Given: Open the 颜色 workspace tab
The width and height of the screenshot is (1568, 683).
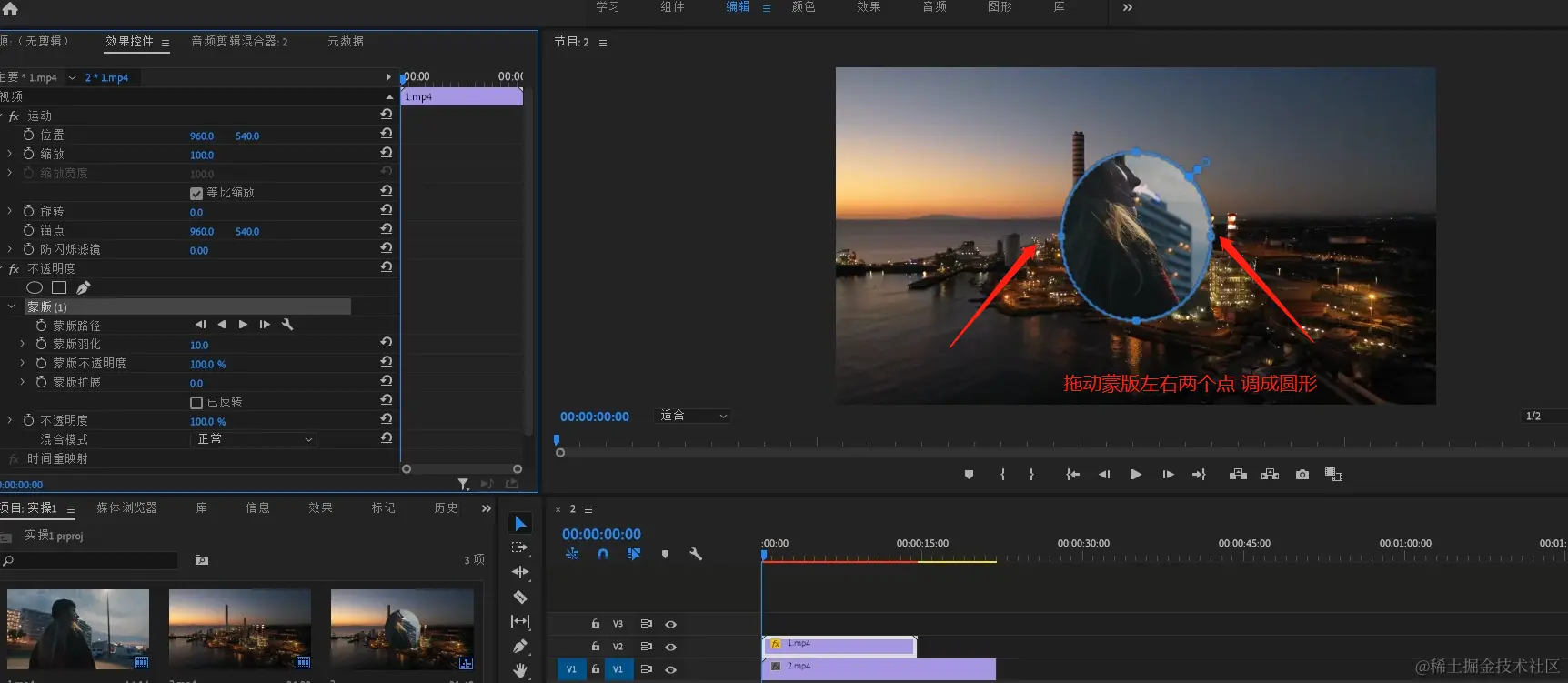Looking at the screenshot, I should pyautogui.click(x=803, y=7).
